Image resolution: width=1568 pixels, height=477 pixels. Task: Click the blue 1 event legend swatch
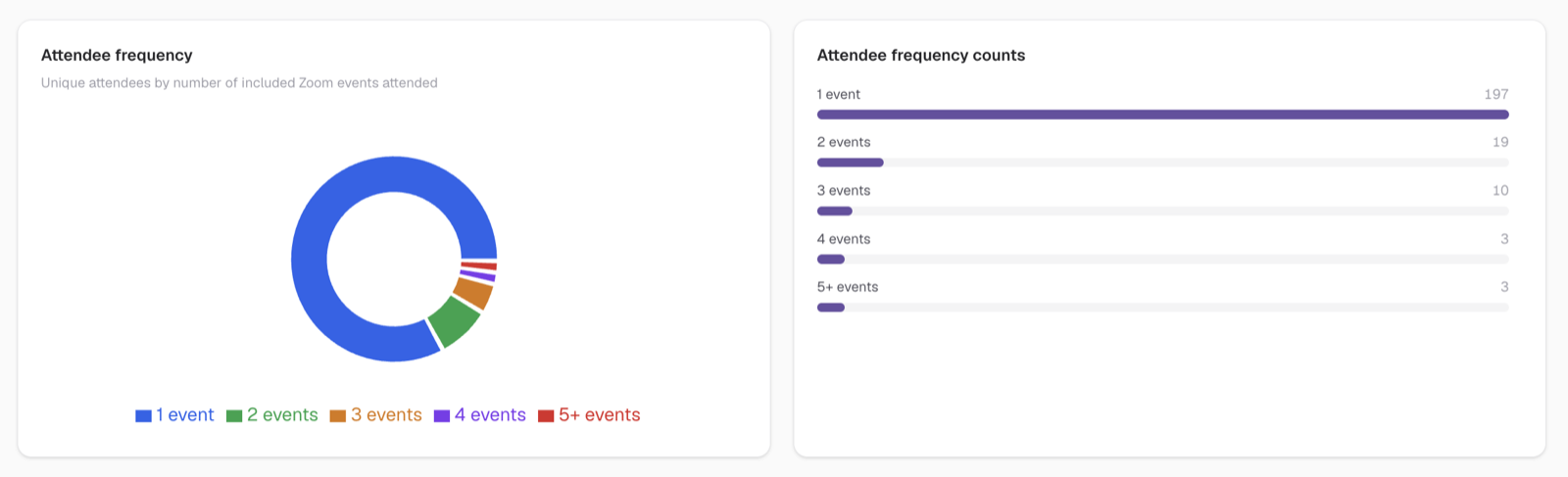pyautogui.click(x=143, y=416)
